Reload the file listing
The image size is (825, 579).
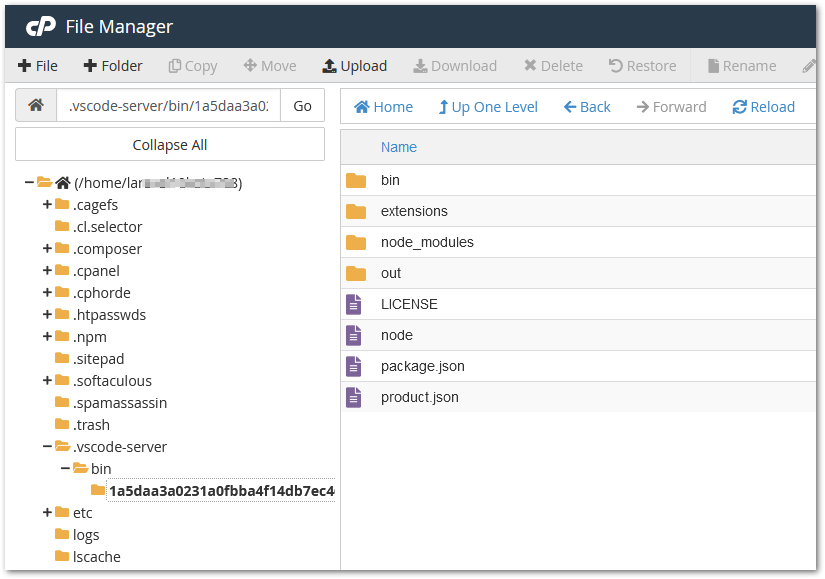763,107
